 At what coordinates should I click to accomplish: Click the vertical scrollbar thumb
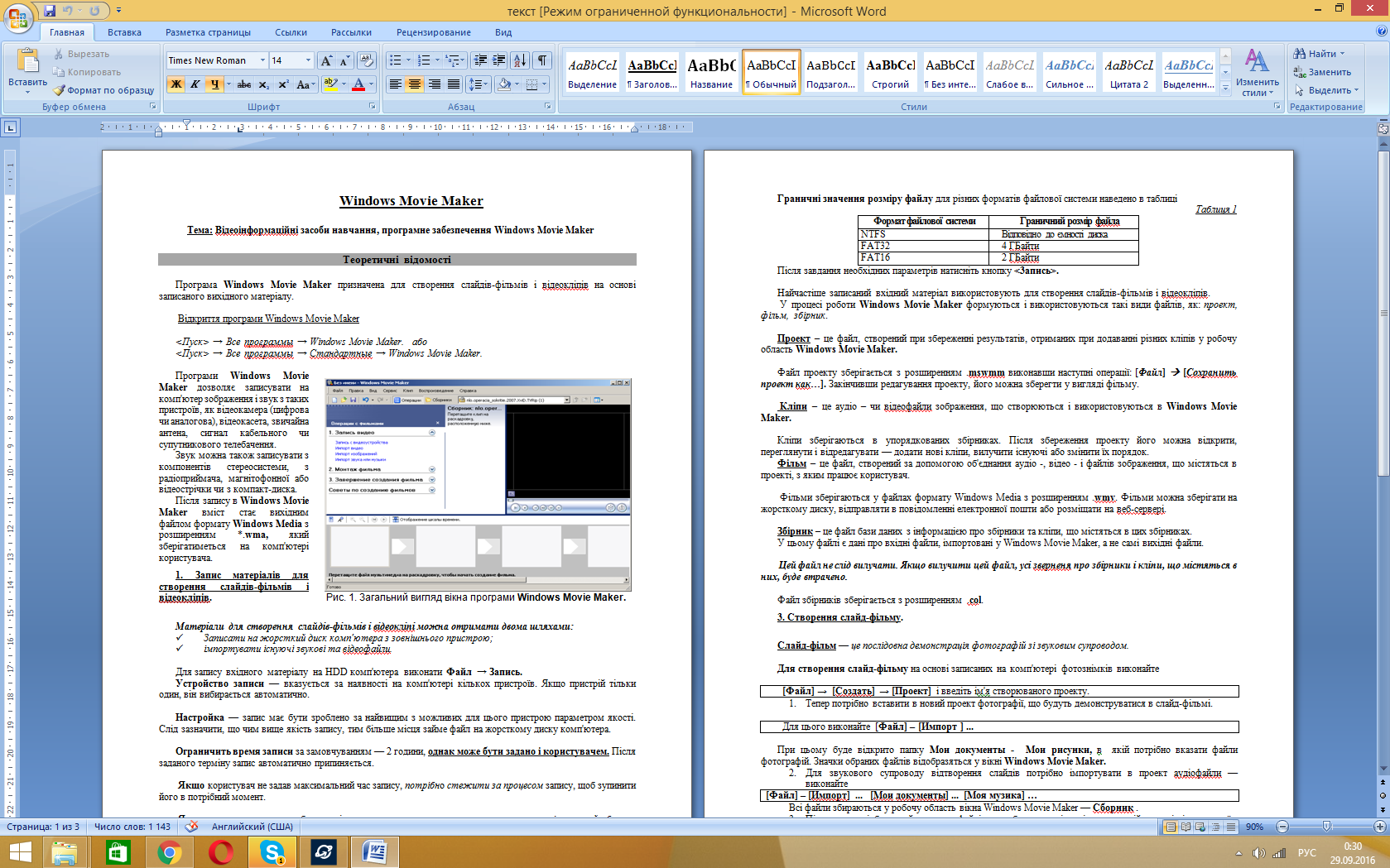pyautogui.click(x=1383, y=314)
